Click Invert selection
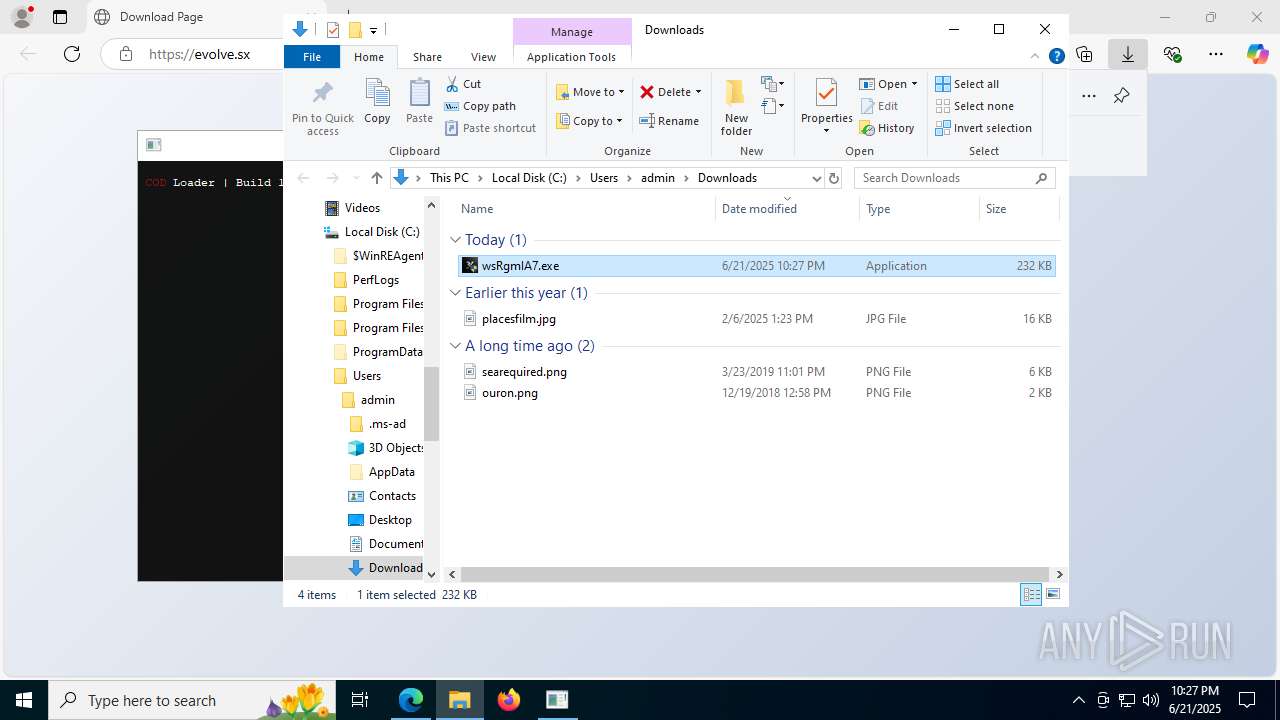The width and height of the screenshot is (1280, 720). point(983,128)
